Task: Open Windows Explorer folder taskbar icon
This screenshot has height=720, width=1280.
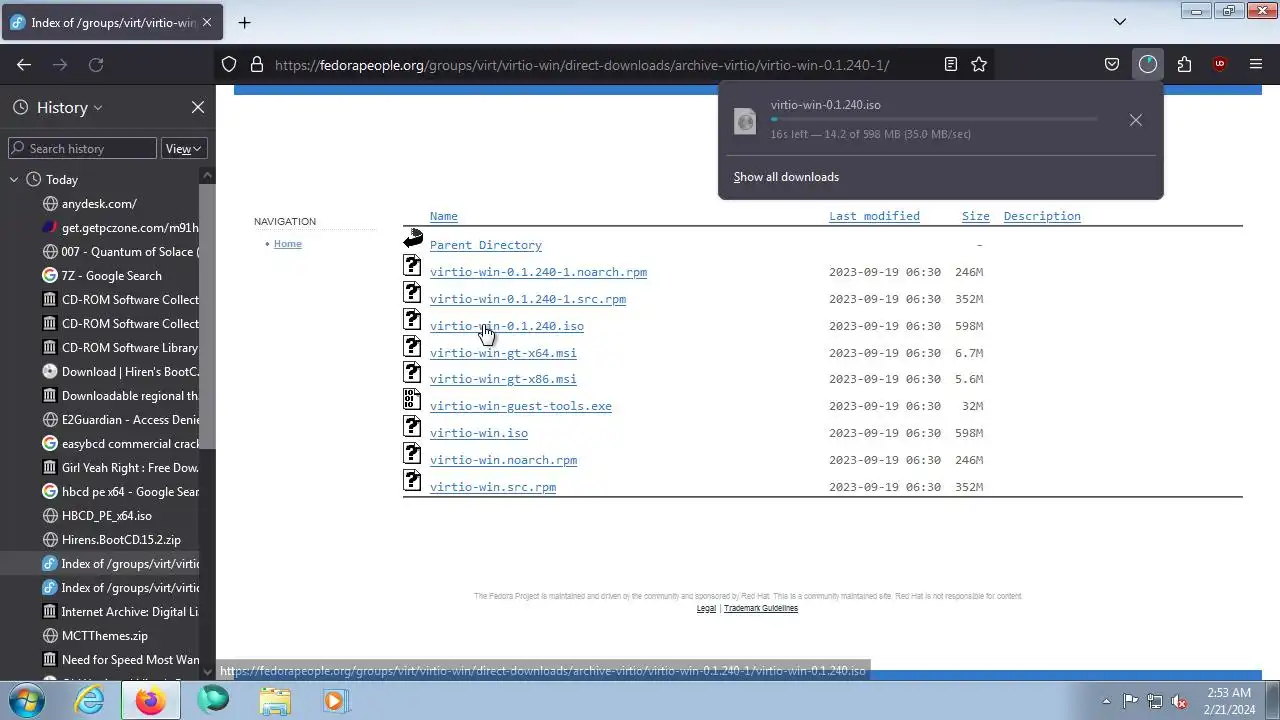Action: pyautogui.click(x=275, y=701)
